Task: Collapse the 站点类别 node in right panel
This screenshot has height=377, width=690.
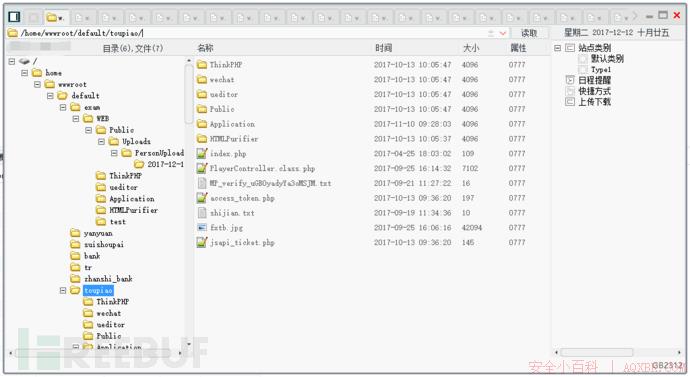Action: [558, 48]
